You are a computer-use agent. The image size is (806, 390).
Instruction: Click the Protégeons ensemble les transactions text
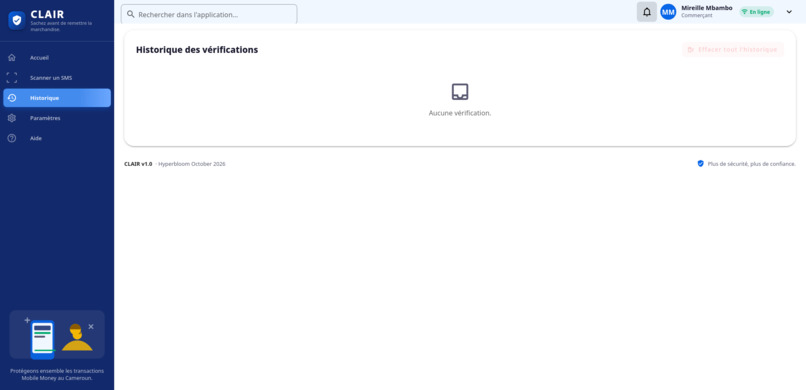pyautogui.click(x=57, y=374)
